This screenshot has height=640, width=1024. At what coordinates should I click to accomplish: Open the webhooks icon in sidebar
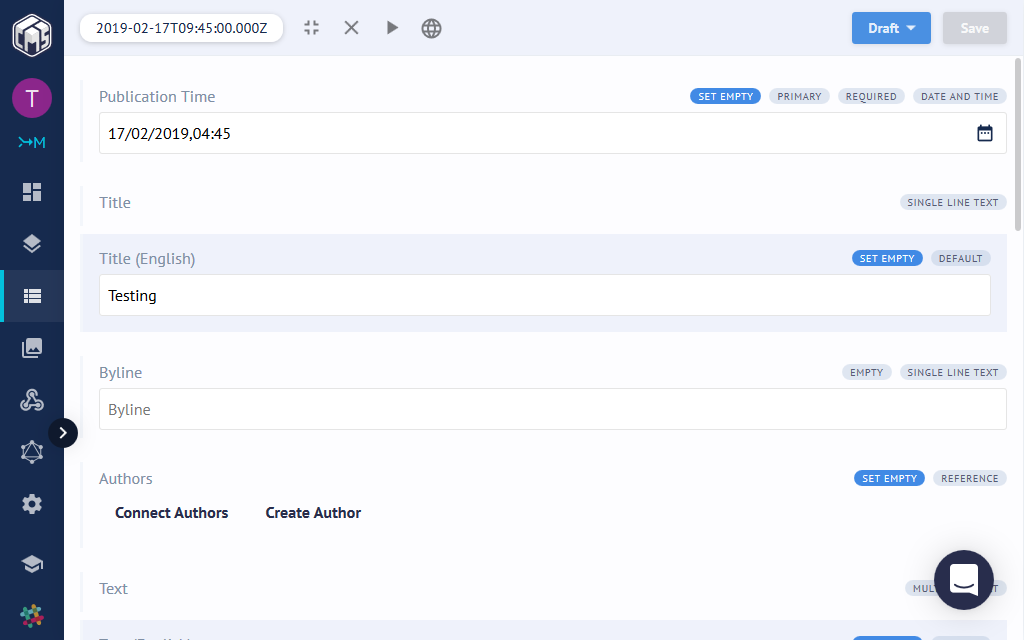click(32, 400)
